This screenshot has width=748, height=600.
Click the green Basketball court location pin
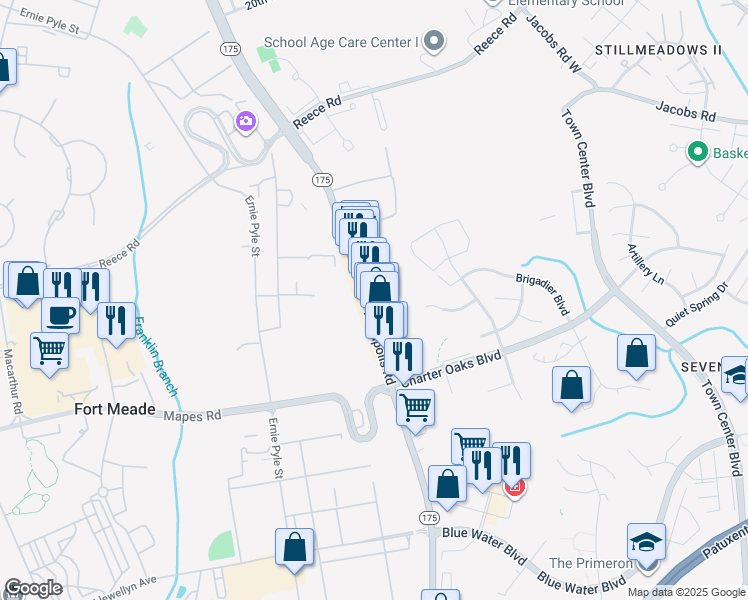coord(697,153)
